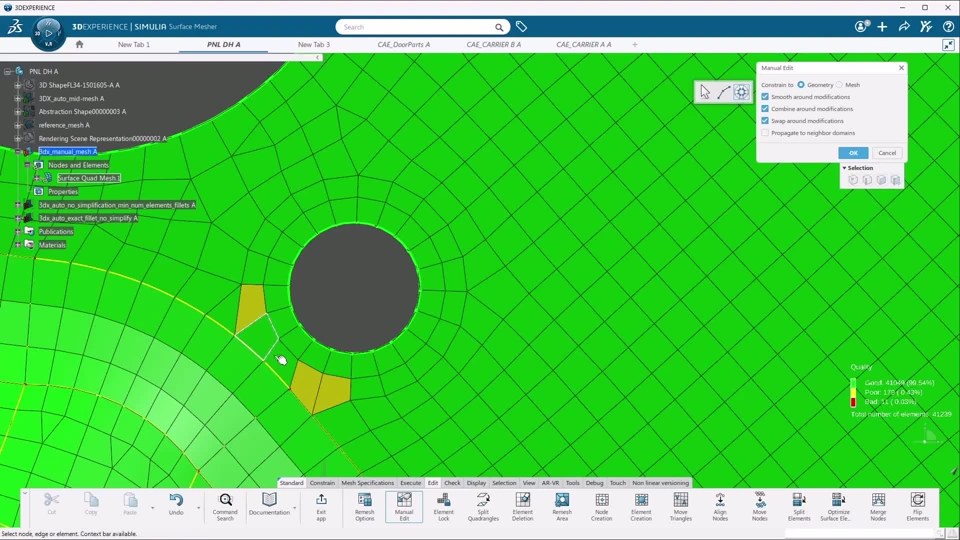This screenshot has width=960, height=540.
Task: Open the compass button top-left
Action: [48, 34]
